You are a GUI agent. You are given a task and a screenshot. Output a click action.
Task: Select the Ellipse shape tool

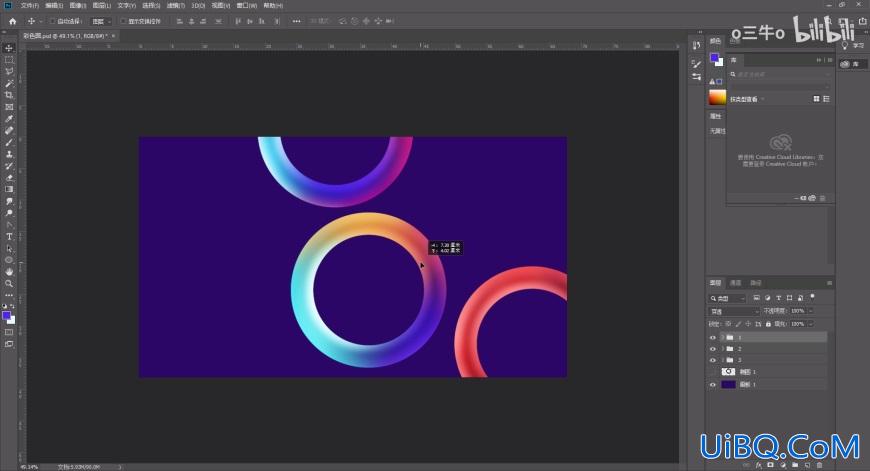pos(9,260)
